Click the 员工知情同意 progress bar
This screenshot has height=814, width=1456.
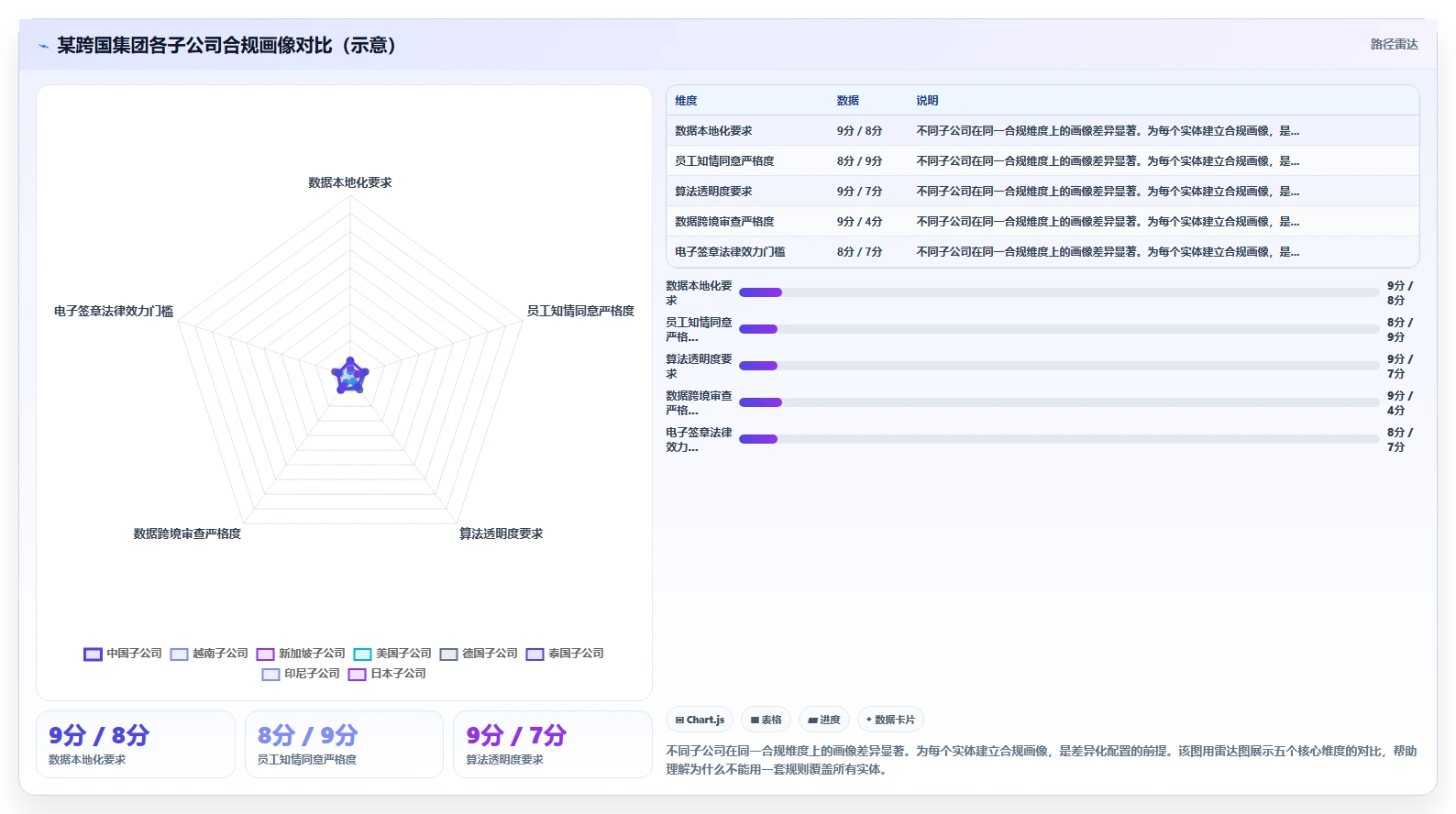1059,329
